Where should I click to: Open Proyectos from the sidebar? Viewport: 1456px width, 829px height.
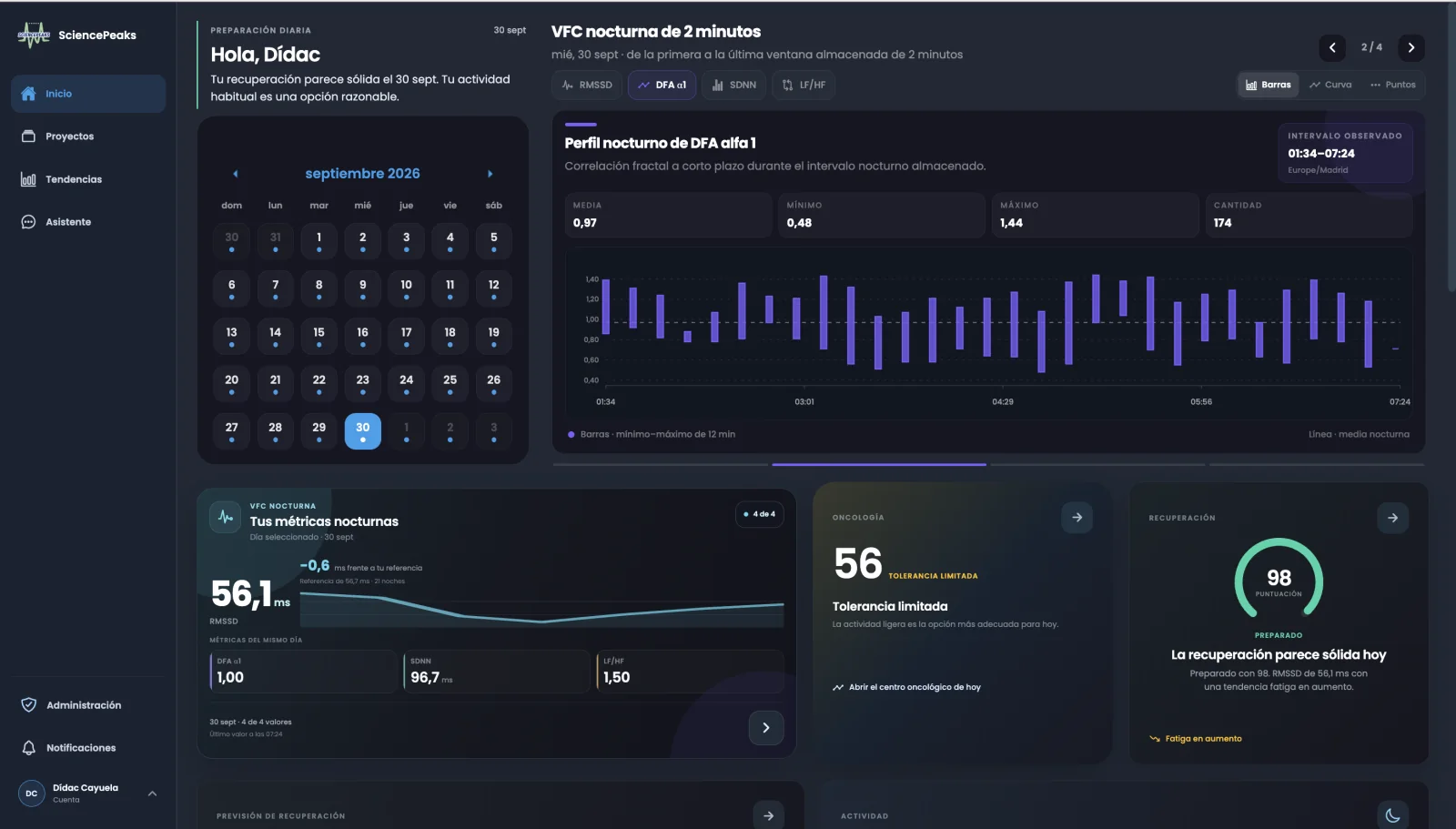click(88, 136)
